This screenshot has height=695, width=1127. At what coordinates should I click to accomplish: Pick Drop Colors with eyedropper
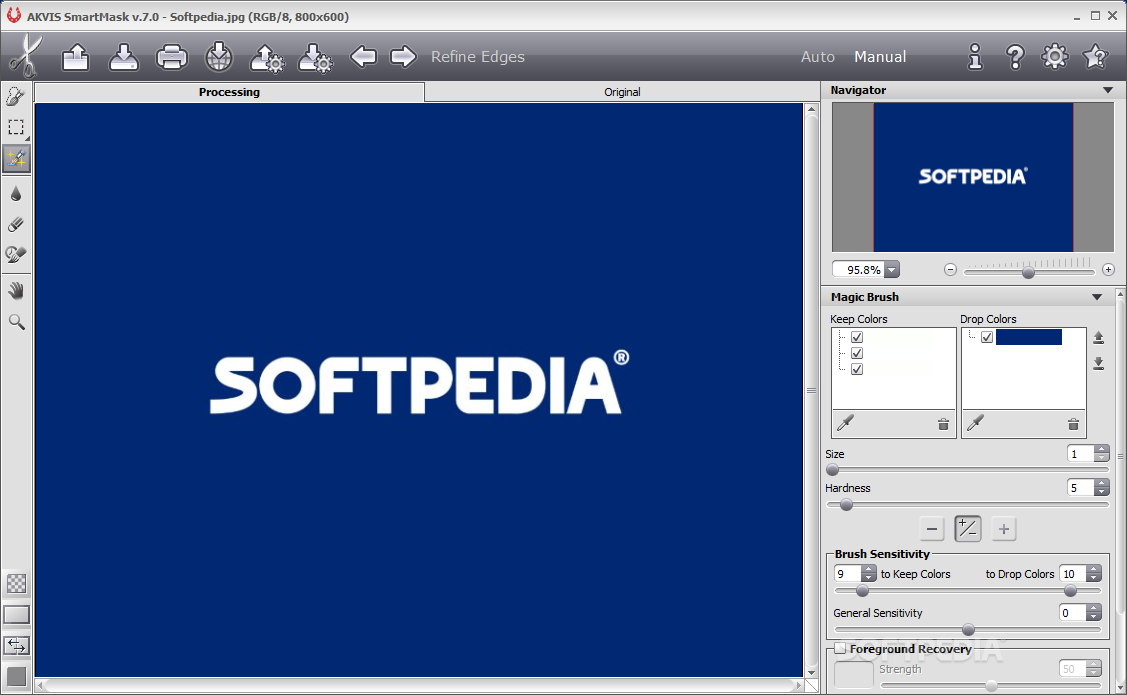(975, 423)
